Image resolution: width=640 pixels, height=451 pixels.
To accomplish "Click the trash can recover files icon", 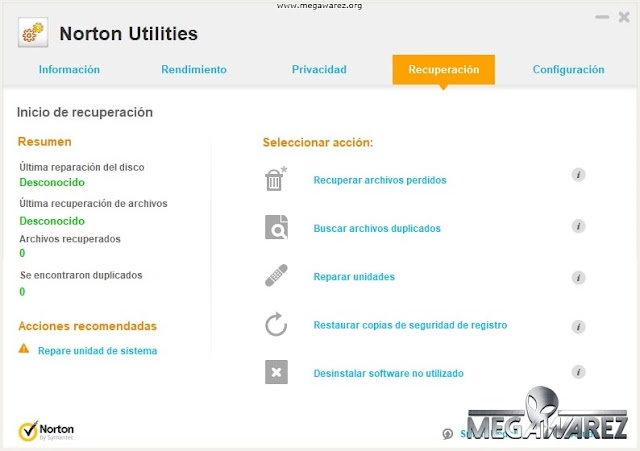I will point(276,179).
